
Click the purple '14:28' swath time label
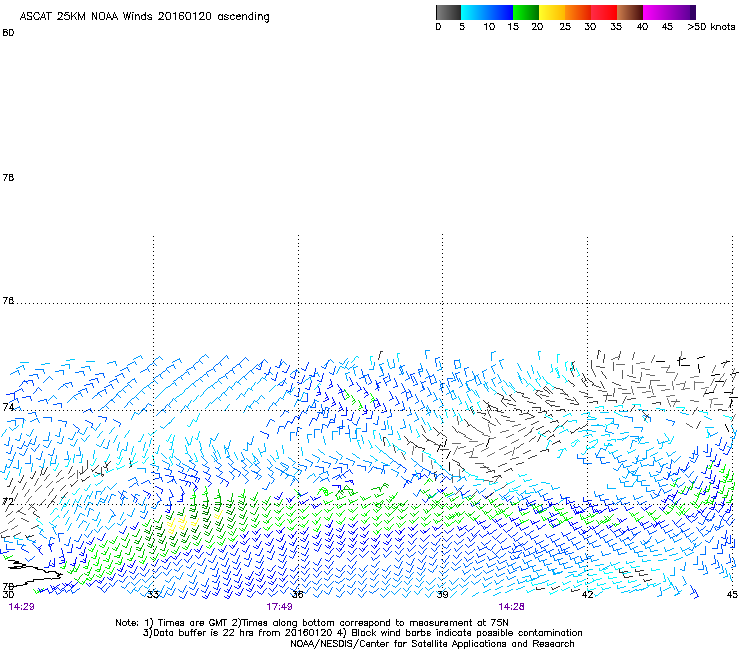(512, 607)
